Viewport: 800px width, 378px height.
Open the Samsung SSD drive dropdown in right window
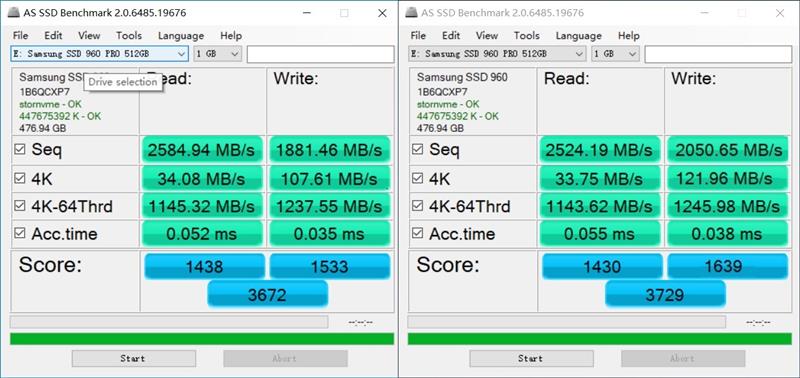coord(497,54)
